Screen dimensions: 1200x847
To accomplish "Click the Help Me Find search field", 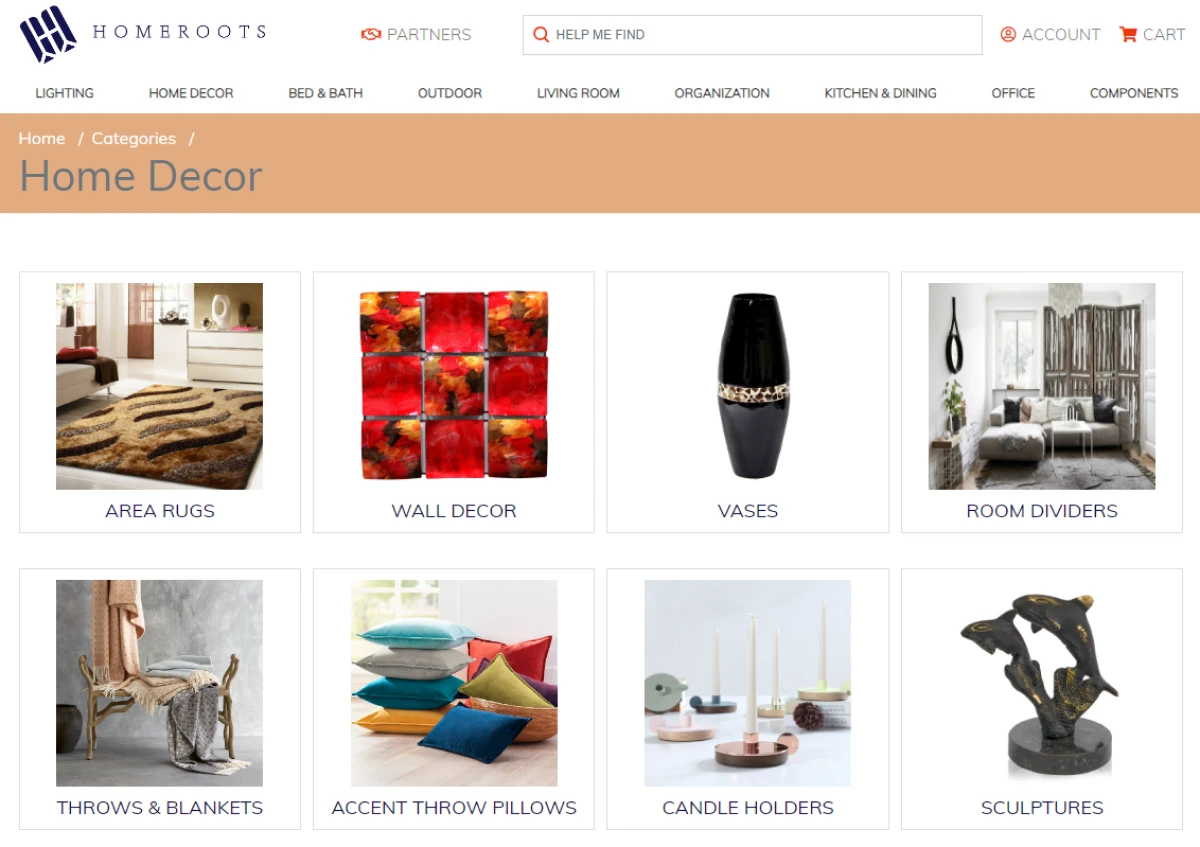I will (x=752, y=35).
